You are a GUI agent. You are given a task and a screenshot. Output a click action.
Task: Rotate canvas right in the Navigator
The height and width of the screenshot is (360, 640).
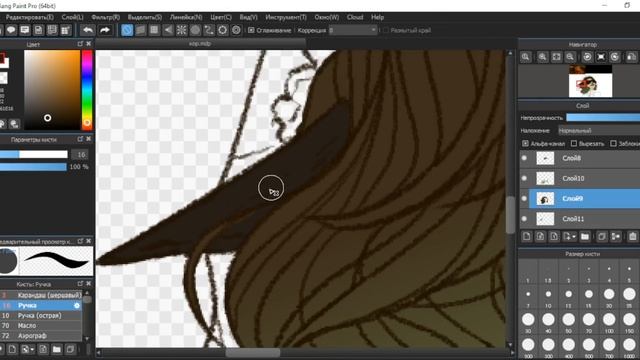(615, 57)
